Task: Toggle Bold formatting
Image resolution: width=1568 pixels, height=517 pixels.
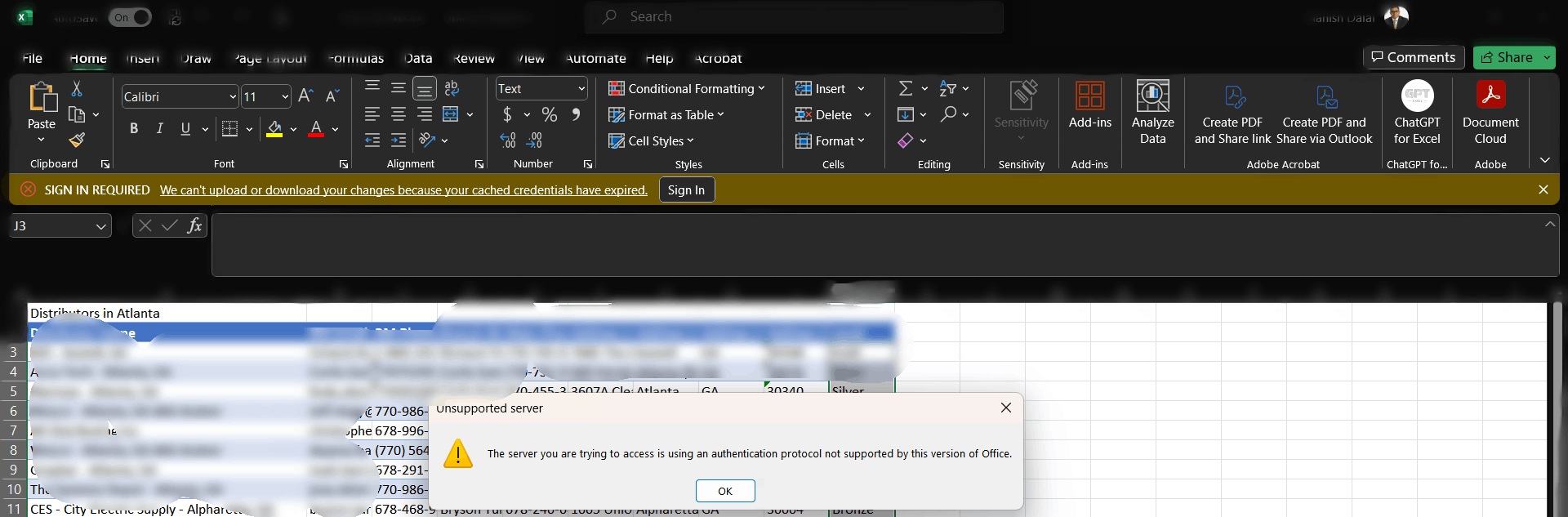Action: coord(134,128)
